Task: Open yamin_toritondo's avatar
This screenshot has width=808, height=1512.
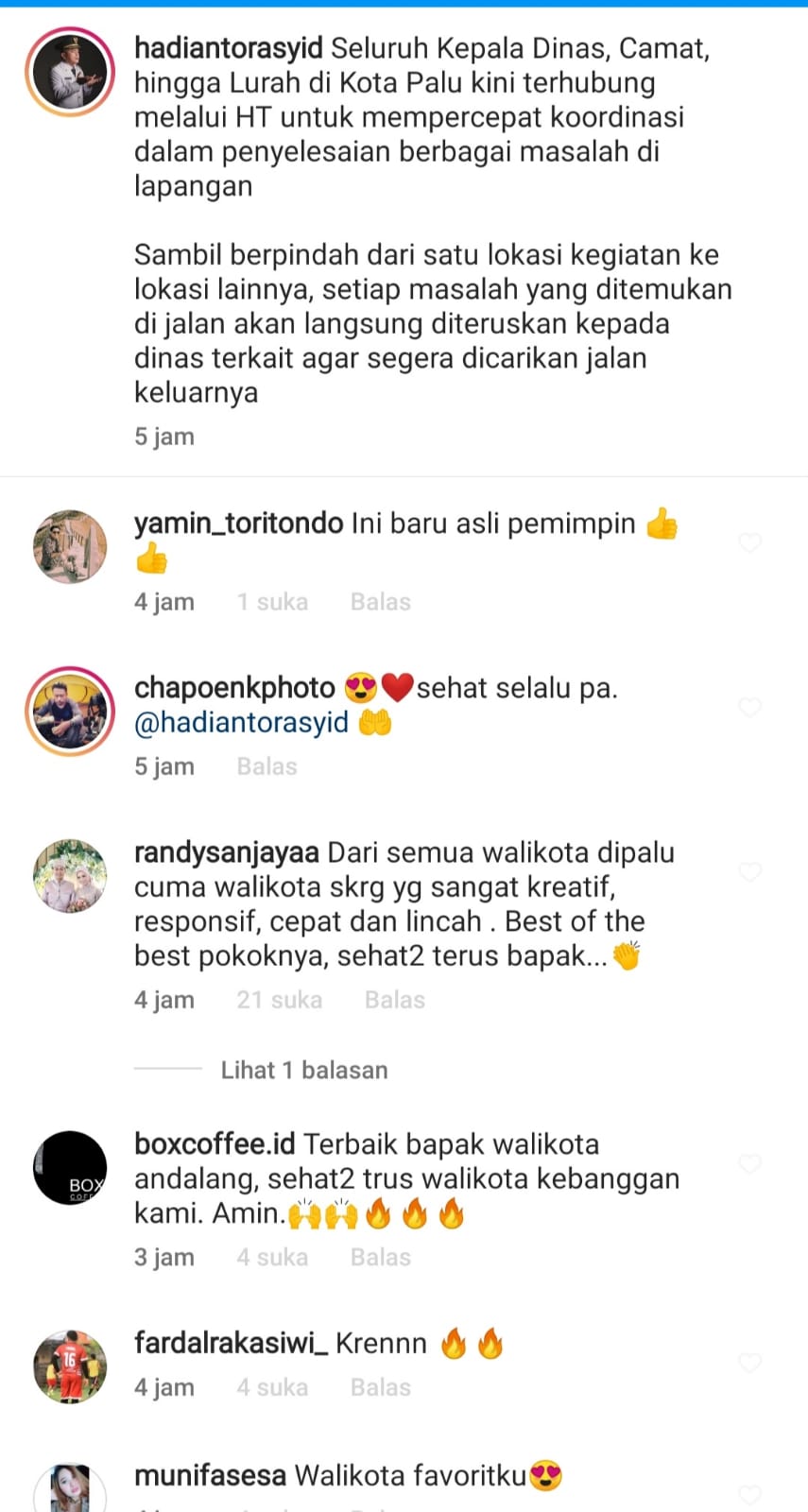Action: (x=71, y=546)
